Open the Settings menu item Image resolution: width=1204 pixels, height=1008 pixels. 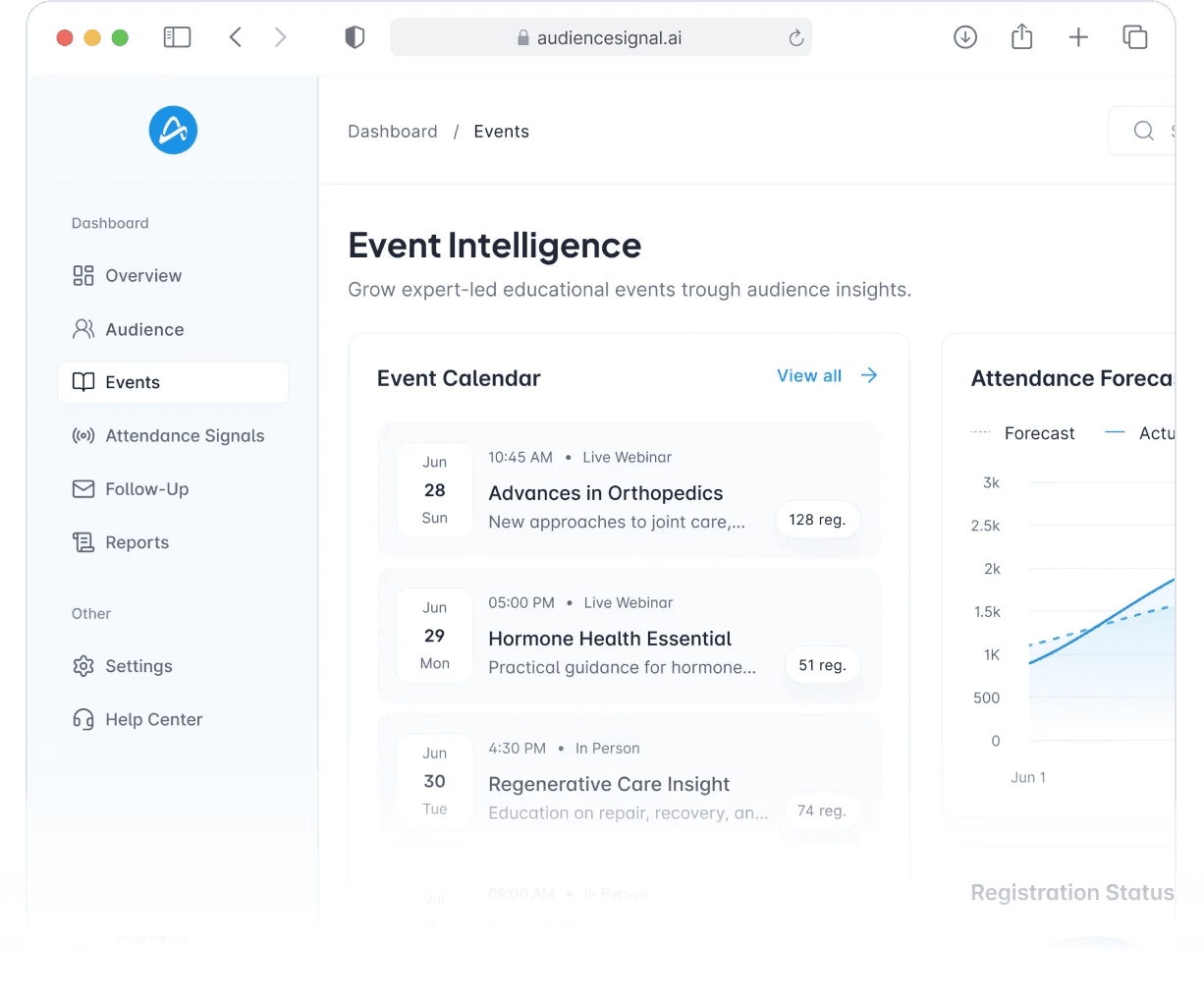coord(173,666)
